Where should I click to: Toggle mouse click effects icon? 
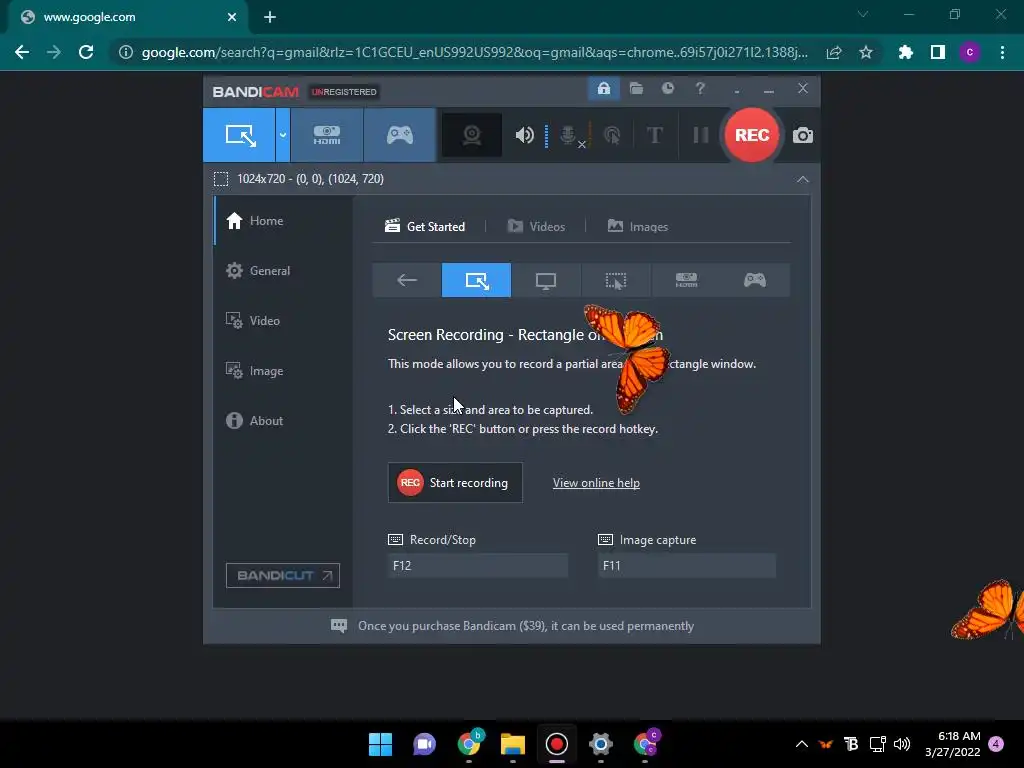[612, 135]
